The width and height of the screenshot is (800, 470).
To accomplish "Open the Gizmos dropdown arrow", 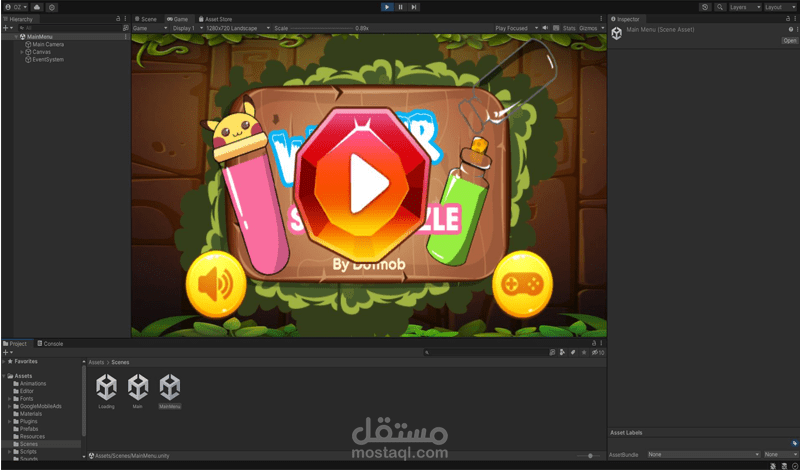I will tap(603, 28).
